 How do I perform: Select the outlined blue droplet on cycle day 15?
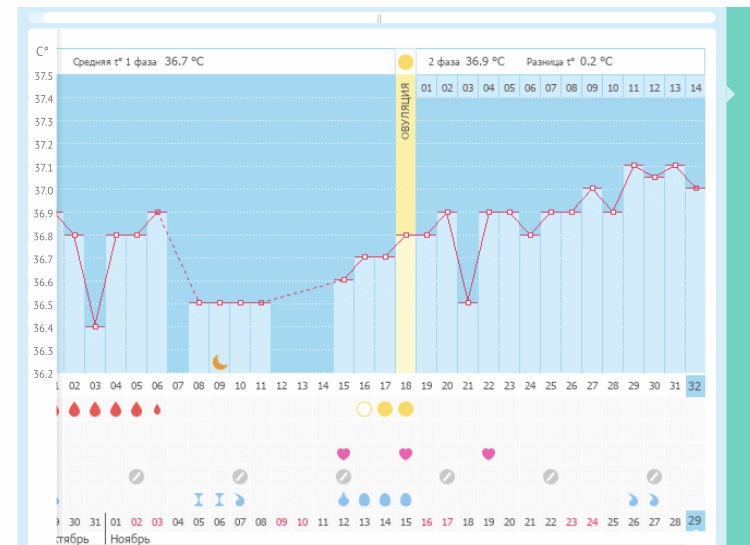(x=344, y=499)
